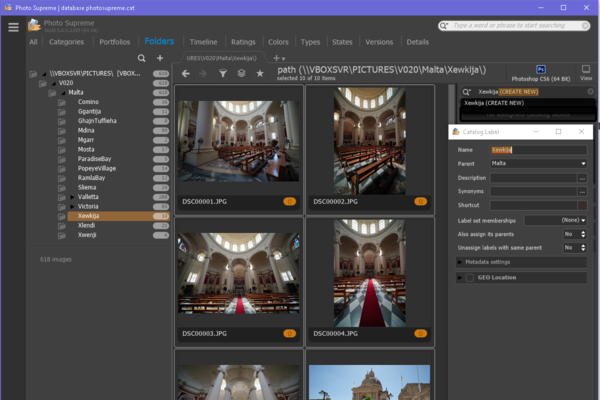Select the DSC00003.JPG thumbnail

tap(238, 273)
